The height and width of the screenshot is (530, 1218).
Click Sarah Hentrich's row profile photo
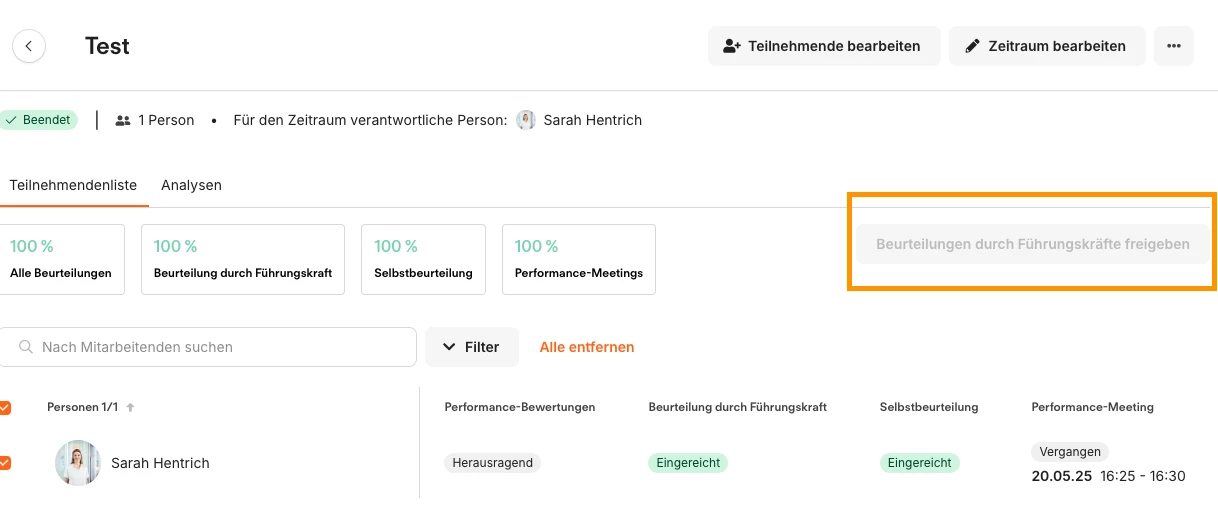coord(77,463)
